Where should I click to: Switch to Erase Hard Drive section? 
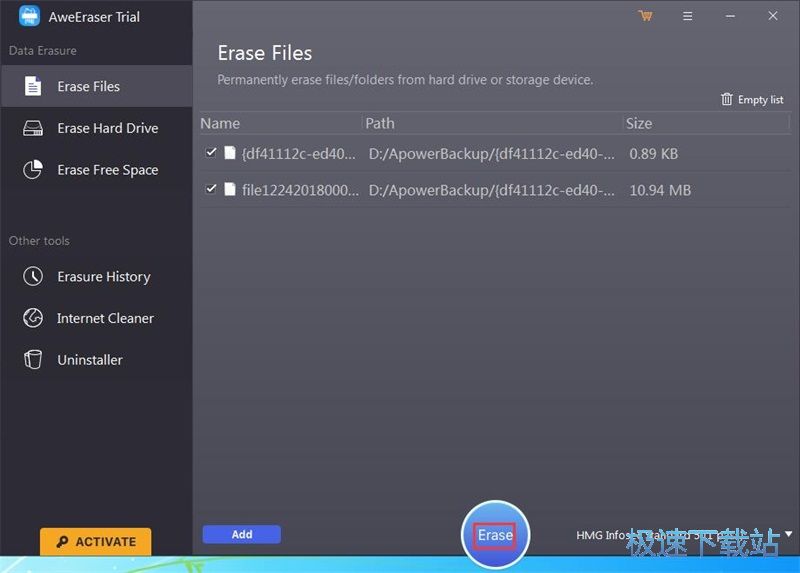[x=96, y=128]
